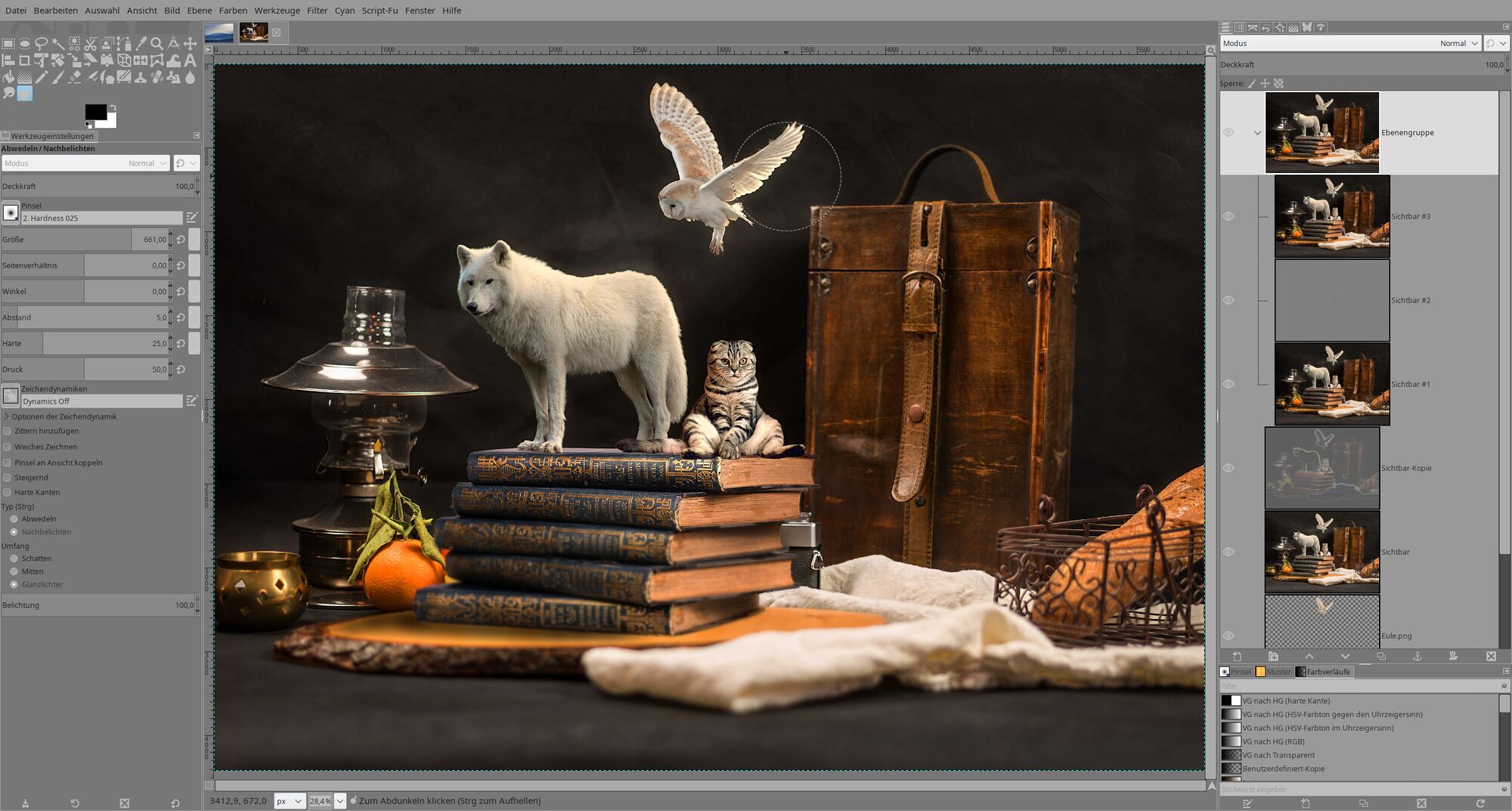1512x811 pixels.
Task: Enable the Zittern hinzufügen checkbox
Action: tap(7, 431)
